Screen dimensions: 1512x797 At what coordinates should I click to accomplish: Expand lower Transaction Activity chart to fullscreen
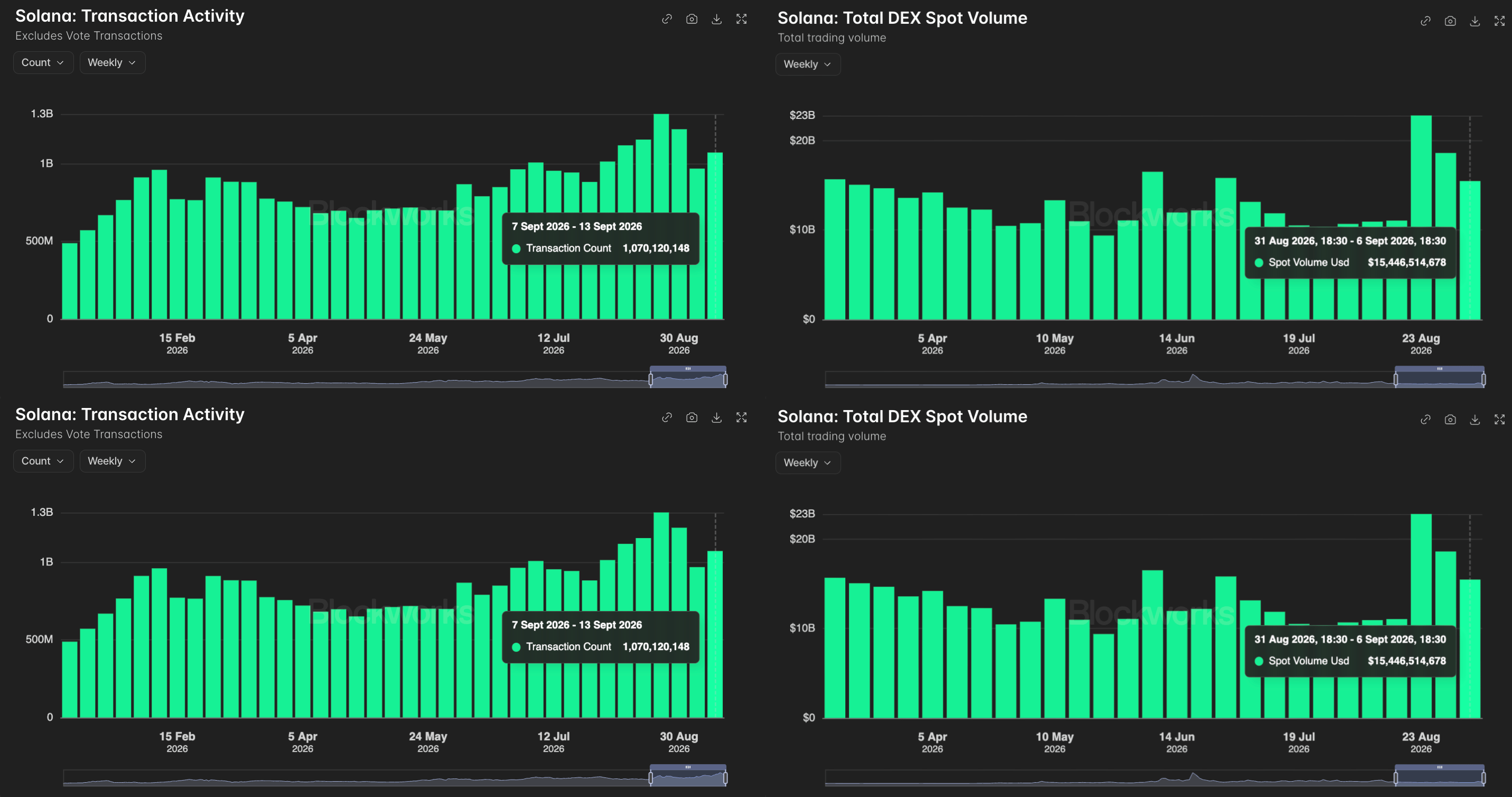pos(742,418)
